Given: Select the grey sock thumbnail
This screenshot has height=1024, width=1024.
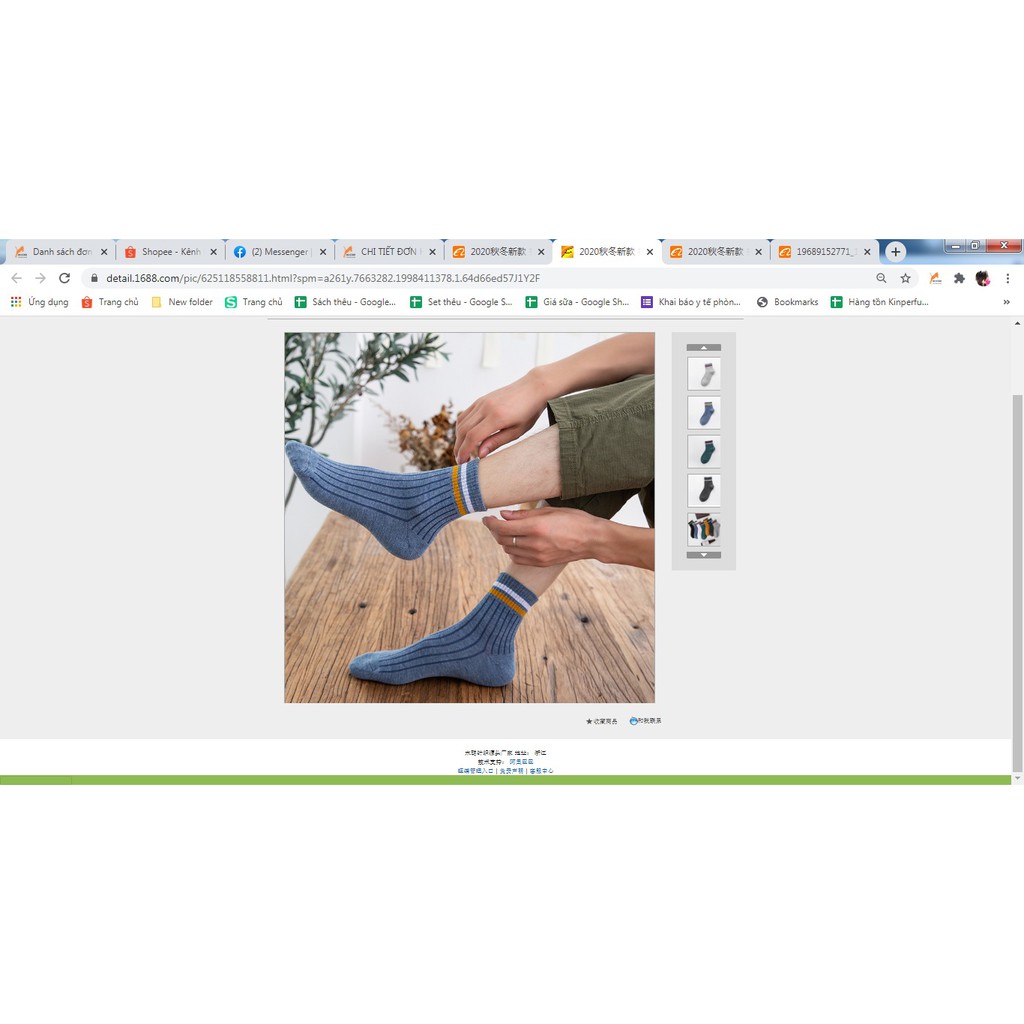Looking at the screenshot, I should pyautogui.click(x=704, y=374).
